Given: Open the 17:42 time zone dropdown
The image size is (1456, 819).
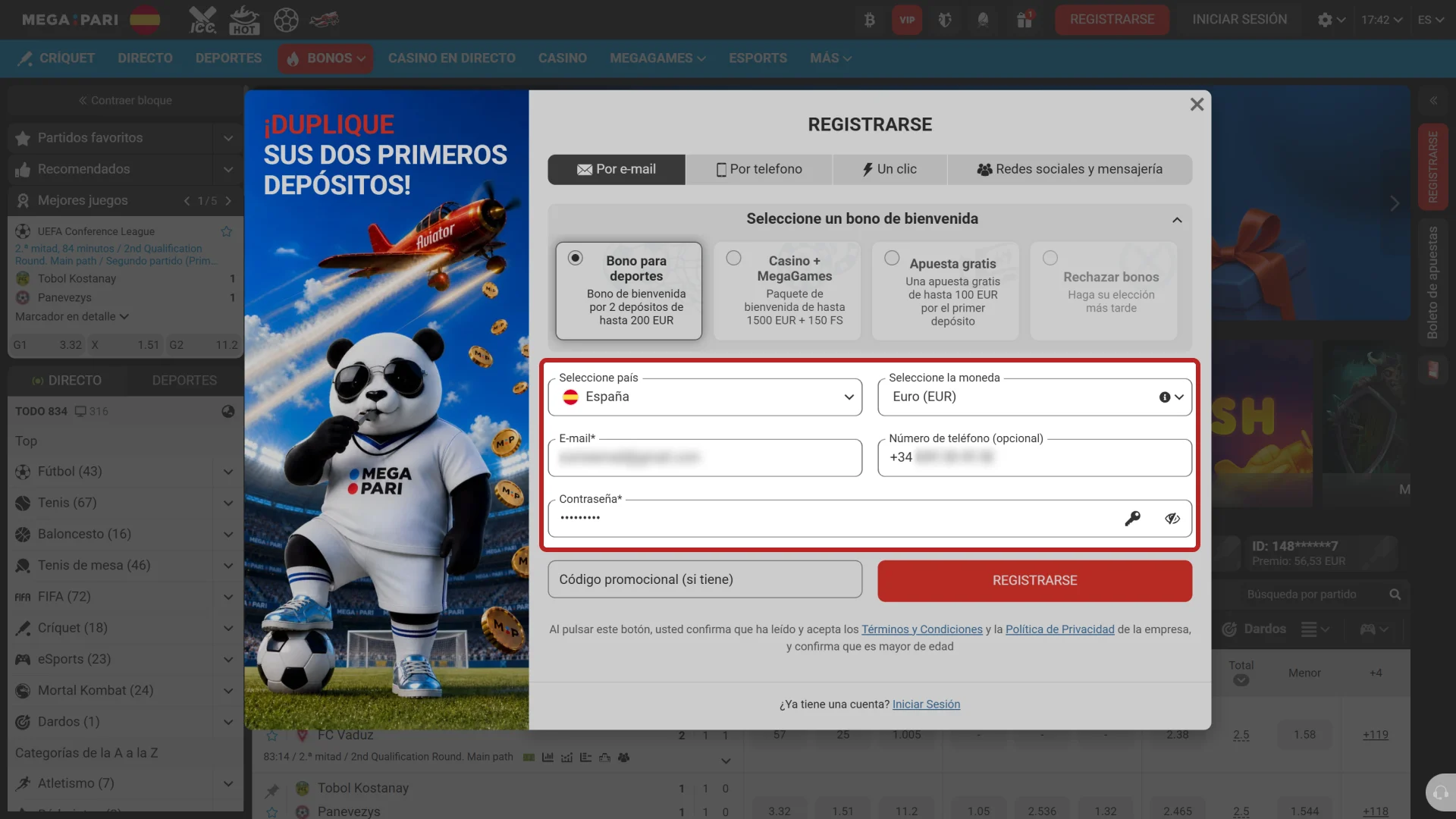Looking at the screenshot, I should pyautogui.click(x=1382, y=20).
